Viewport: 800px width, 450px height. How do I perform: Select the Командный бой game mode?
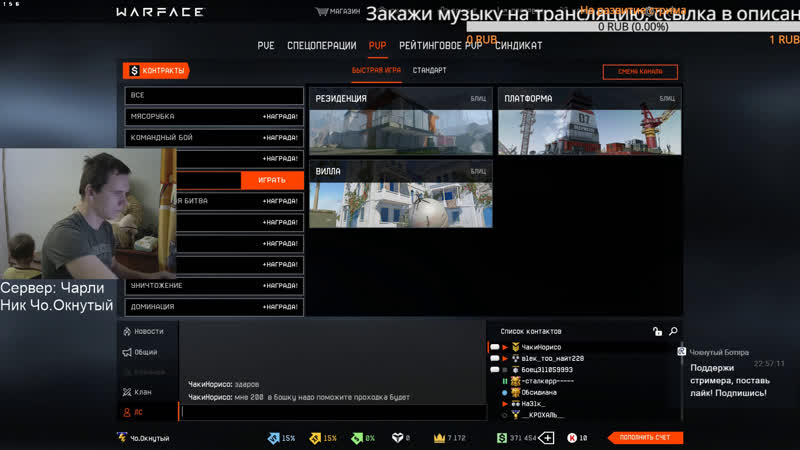(214, 138)
